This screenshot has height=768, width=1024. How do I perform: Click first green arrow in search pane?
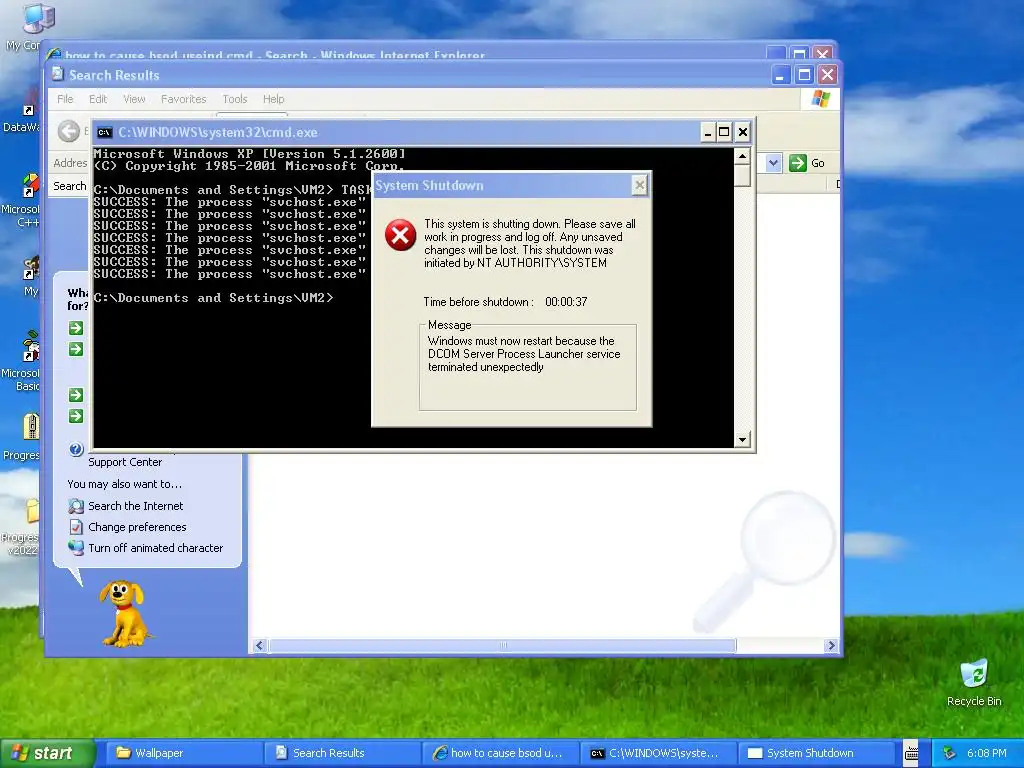coord(76,328)
